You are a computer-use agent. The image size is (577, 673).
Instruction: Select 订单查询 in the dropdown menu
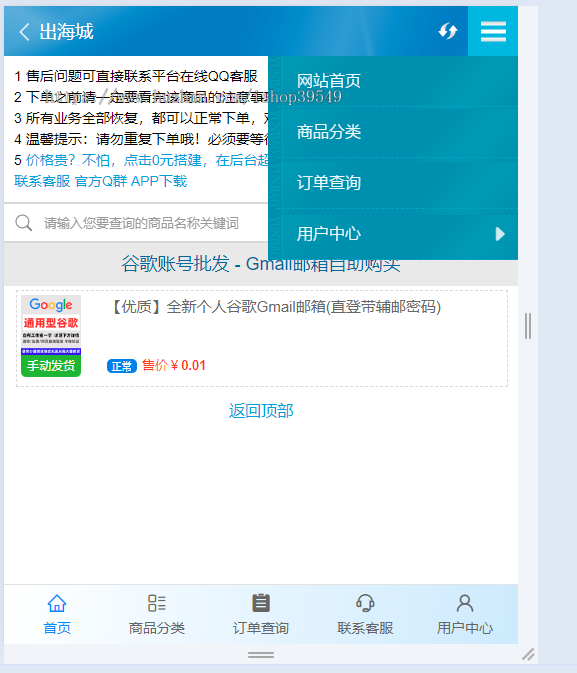(x=393, y=183)
